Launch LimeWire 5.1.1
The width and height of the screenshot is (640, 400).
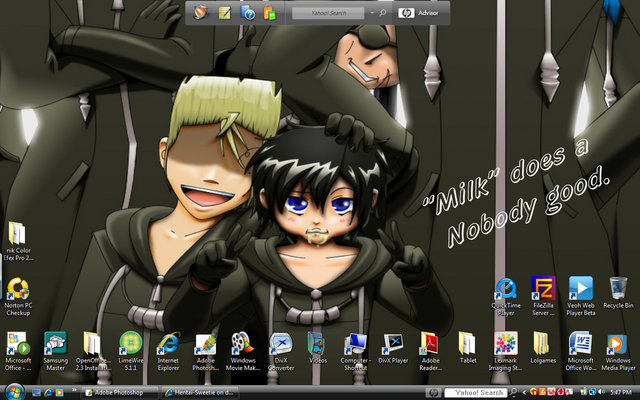131,351
